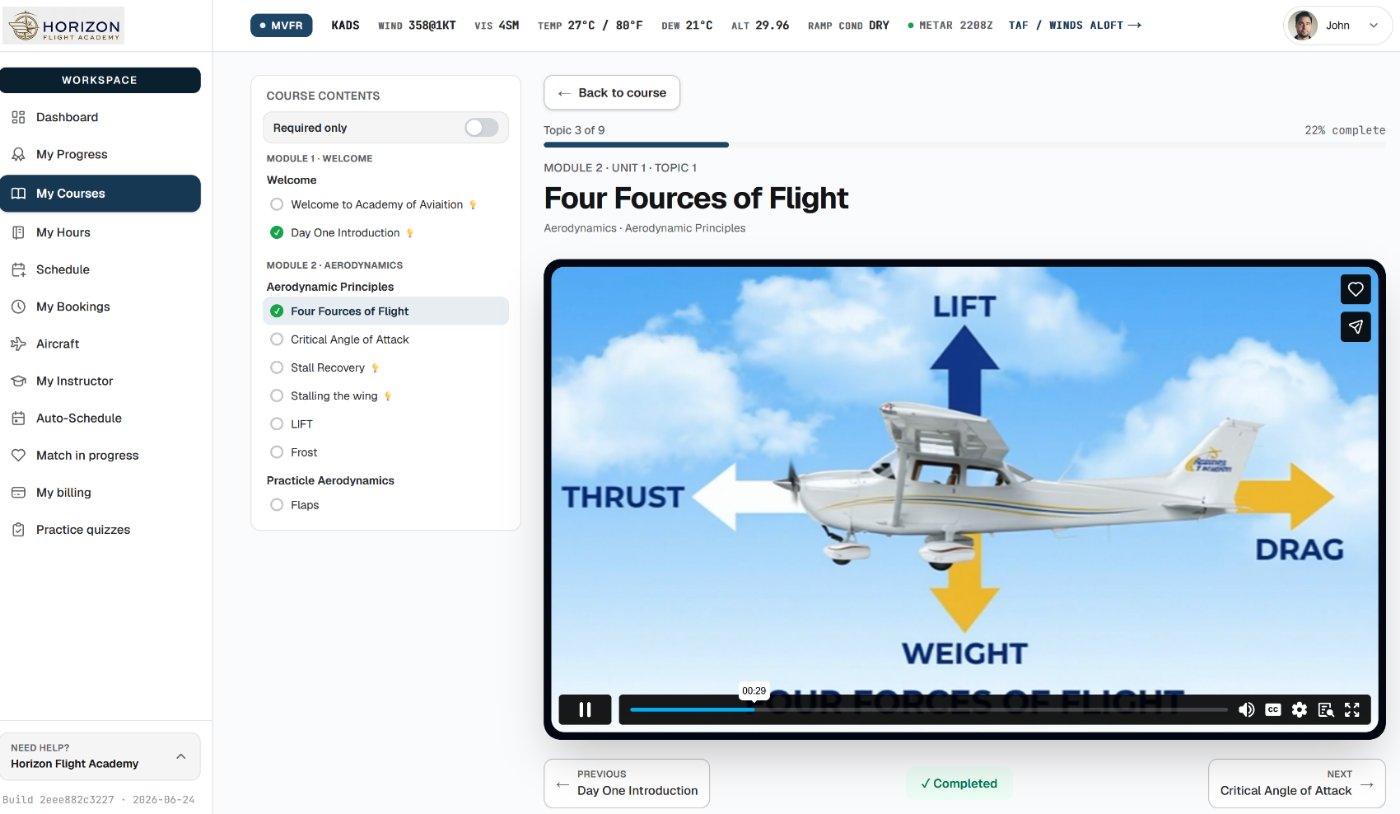Click the build version text
The width and height of the screenshot is (1400, 814).
[99, 800]
